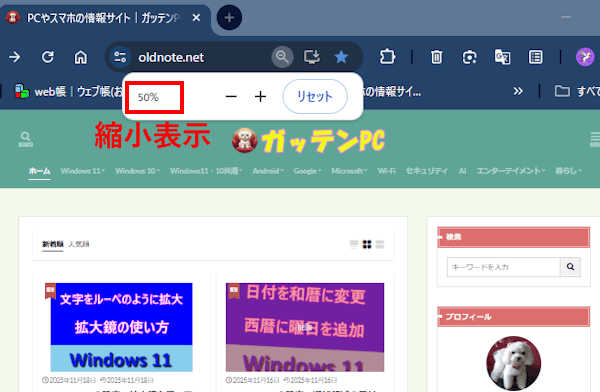Expand the Windows11・10共通 nav dropdown
Viewport: 600px width, 392px height.
coord(206,171)
